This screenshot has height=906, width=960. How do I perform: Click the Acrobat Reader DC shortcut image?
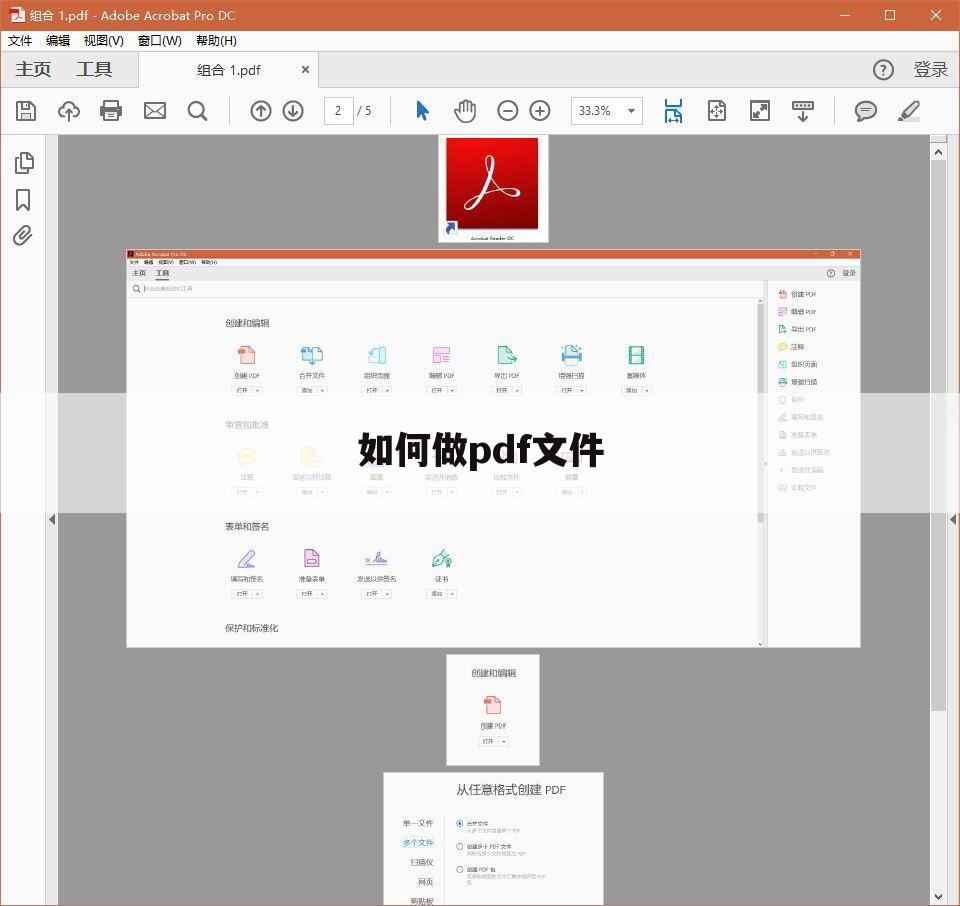[493, 189]
